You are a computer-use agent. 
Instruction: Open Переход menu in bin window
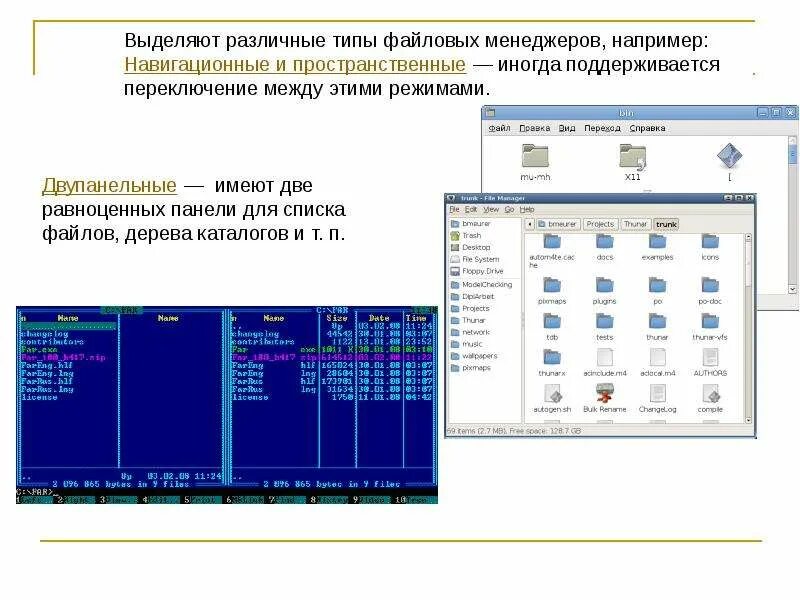click(x=603, y=128)
